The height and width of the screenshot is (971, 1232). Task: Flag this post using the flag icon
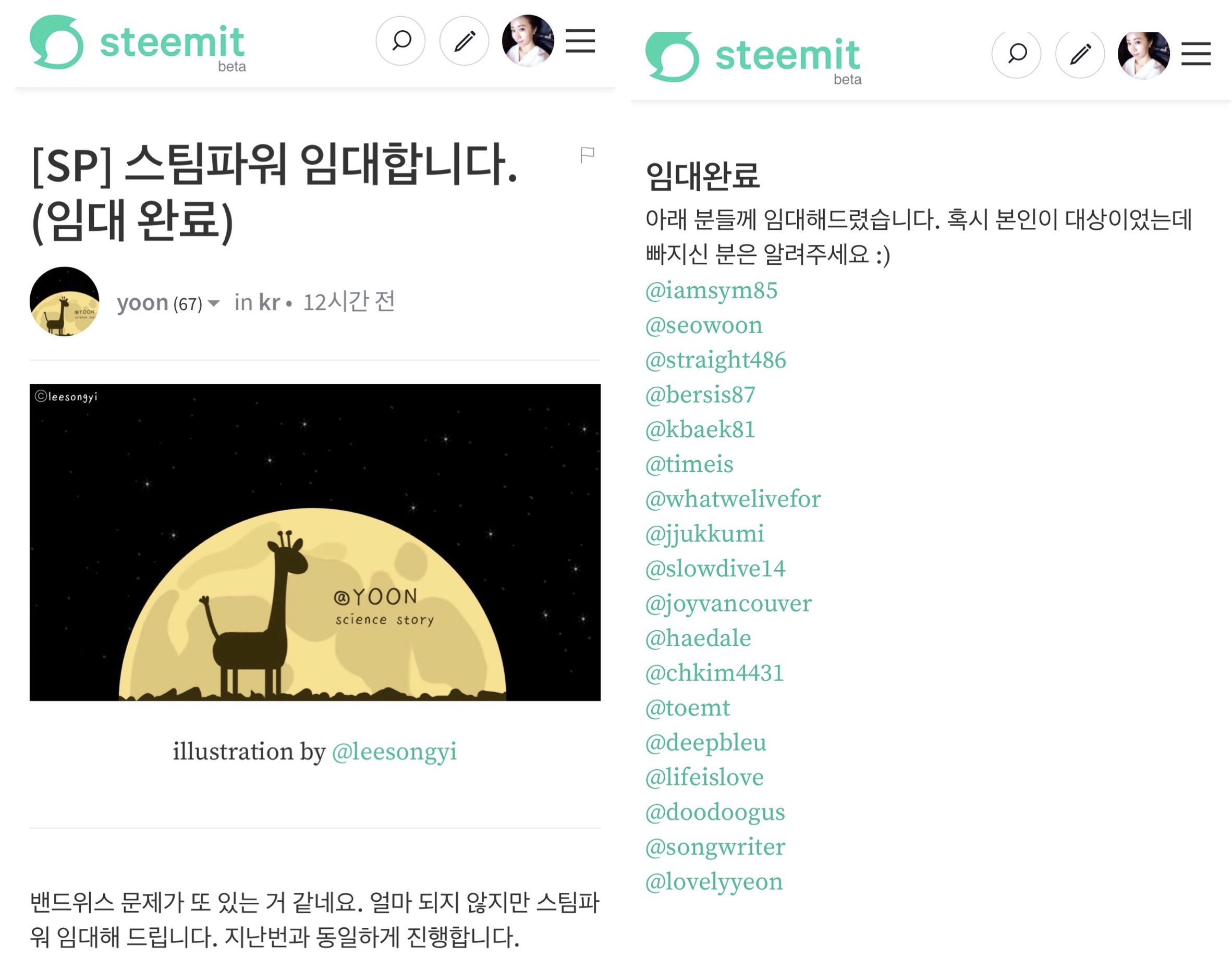[x=587, y=154]
